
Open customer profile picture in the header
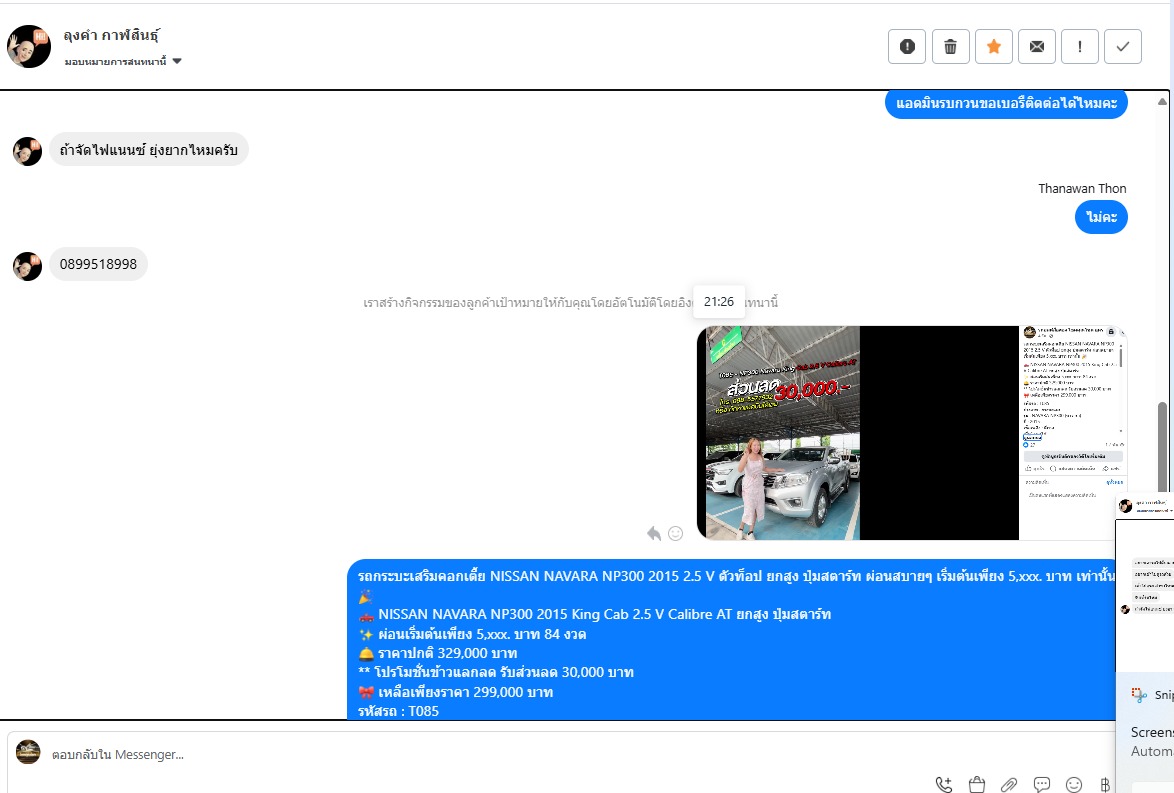coord(28,46)
